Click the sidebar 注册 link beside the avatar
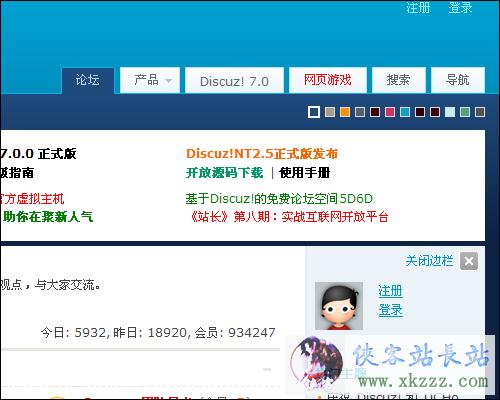The width and height of the screenshot is (500, 400). click(390, 291)
